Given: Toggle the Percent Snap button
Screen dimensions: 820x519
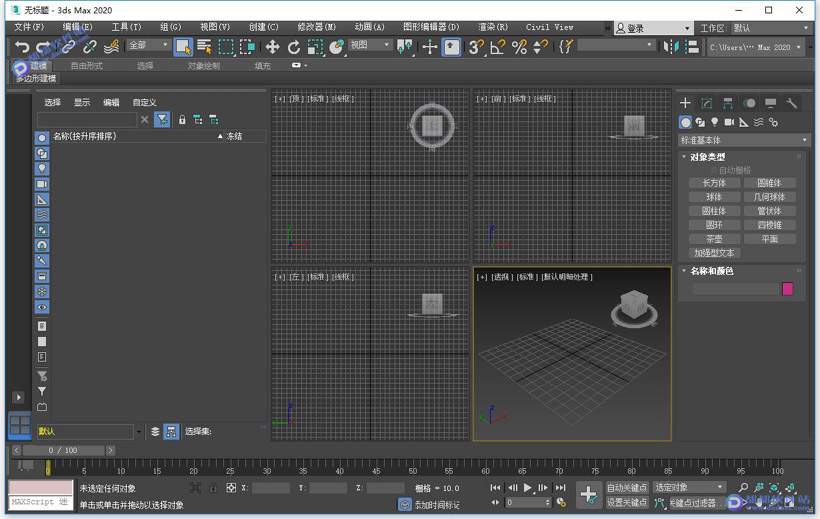Looking at the screenshot, I should [x=519, y=47].
